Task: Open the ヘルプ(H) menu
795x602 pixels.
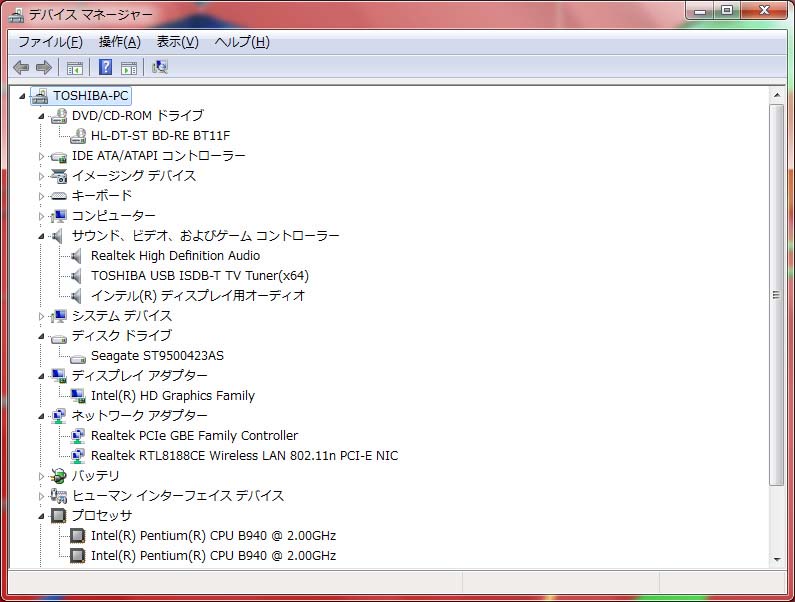Action: click(x=242, y=42)
